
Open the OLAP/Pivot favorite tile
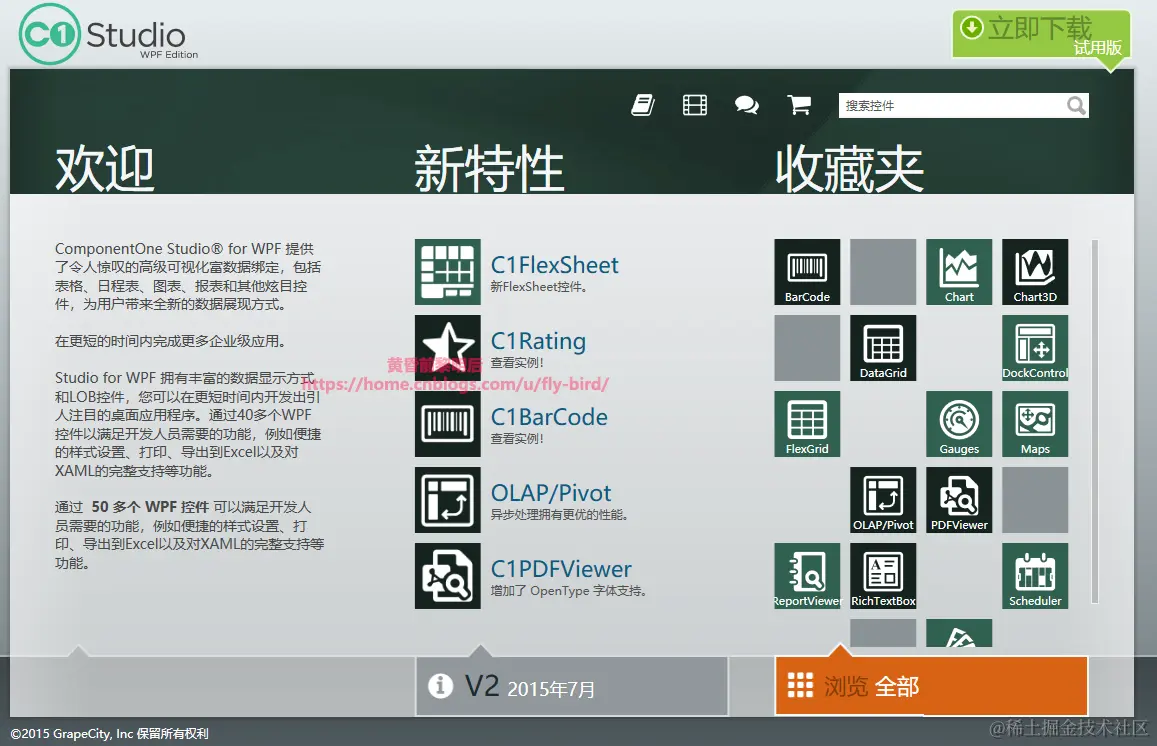[883, 500]
